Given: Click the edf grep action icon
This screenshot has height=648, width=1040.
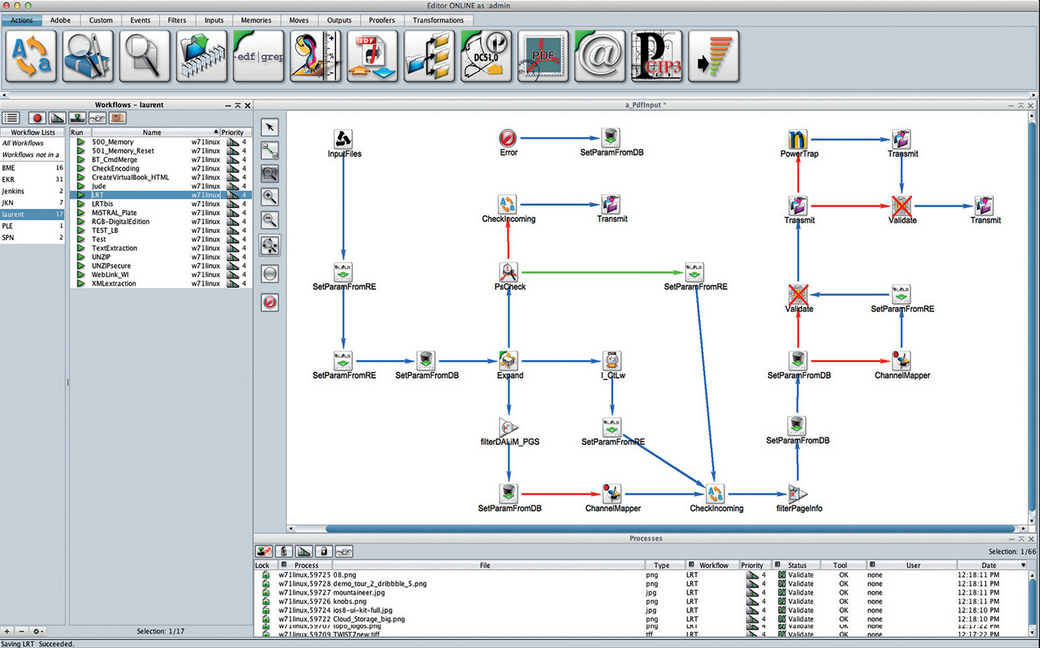Looking at the screenshot, I should point(258,56).
